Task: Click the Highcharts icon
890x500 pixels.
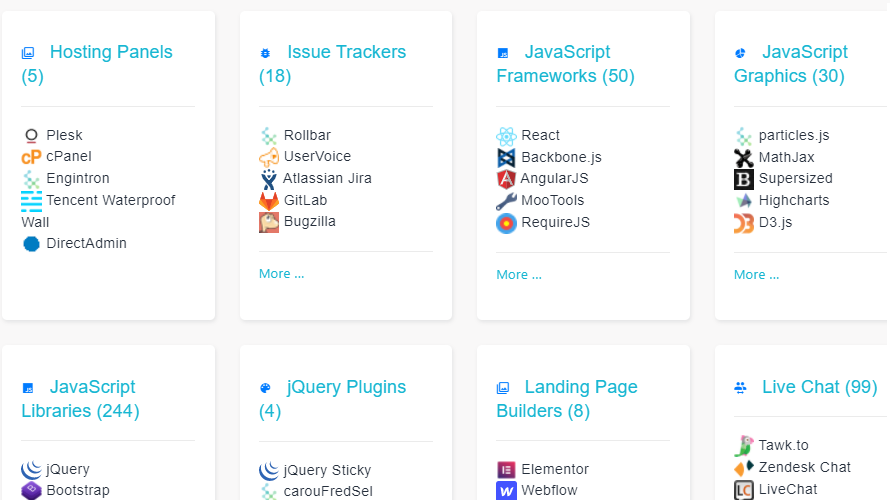Action: (x=744, y=201)
